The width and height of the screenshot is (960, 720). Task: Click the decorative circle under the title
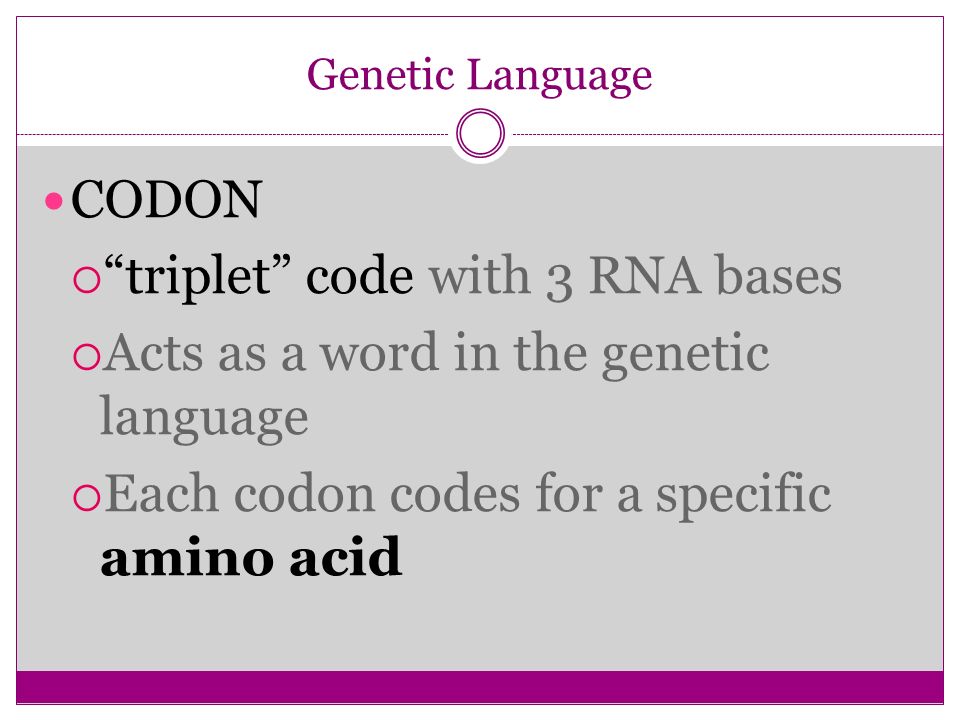pos(481,133)
